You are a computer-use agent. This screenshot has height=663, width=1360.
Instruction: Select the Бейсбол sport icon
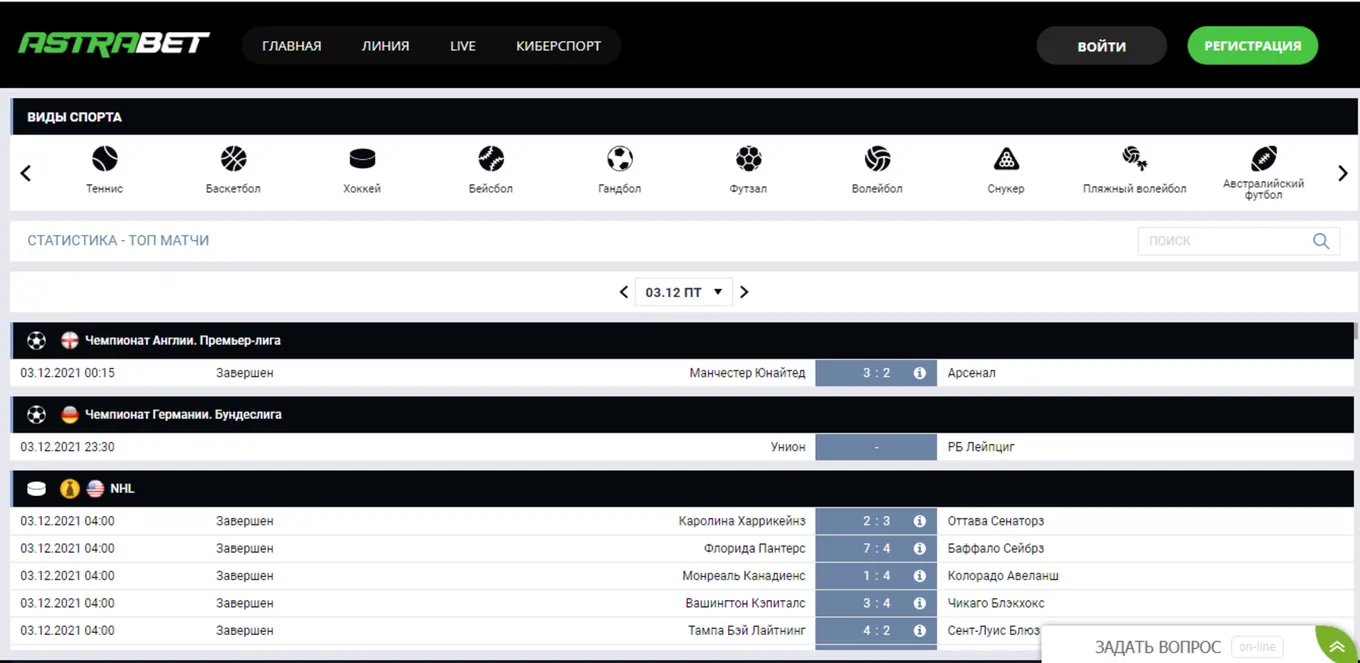(491, 159)
